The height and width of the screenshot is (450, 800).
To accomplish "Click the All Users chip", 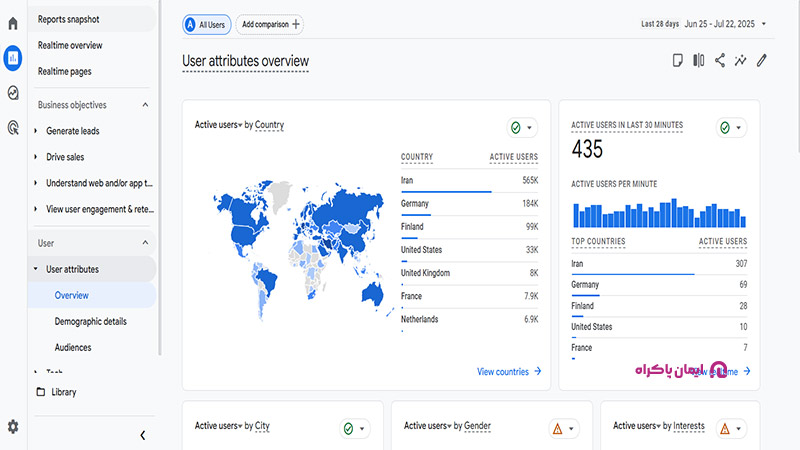I will tap(207, 24).
